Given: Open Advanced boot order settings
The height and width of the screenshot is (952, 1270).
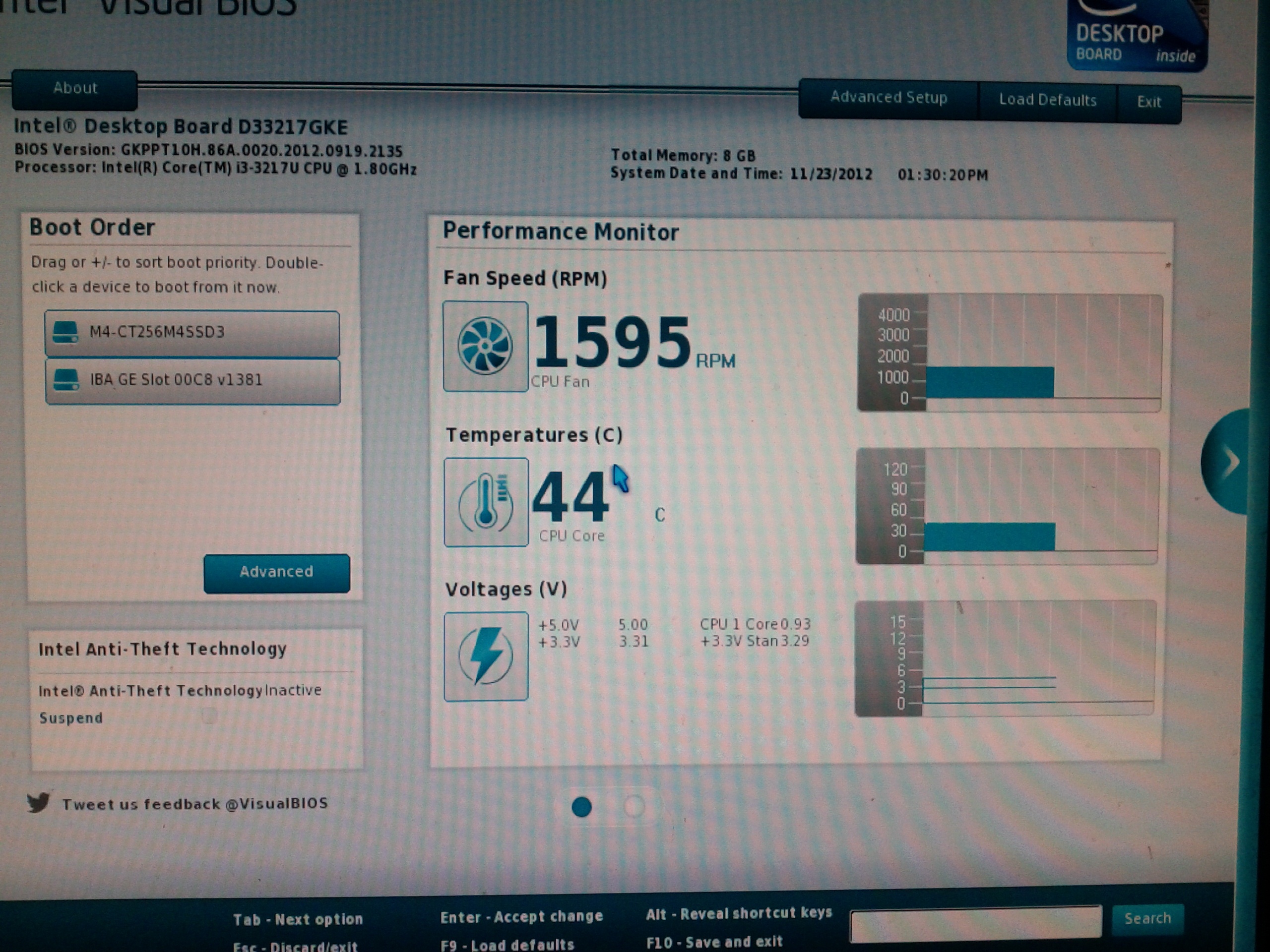Looking at the screenshot, I should 277,573.
